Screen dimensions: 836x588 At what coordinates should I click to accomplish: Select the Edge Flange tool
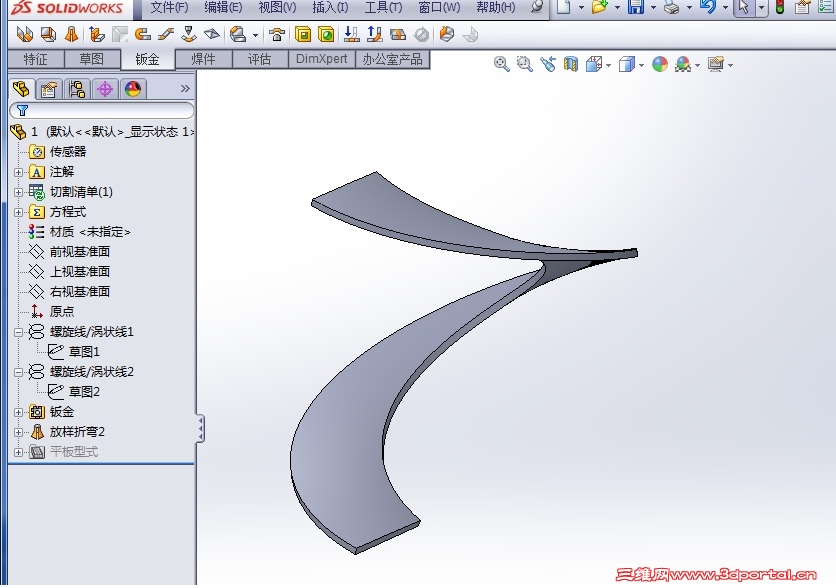[x=97, y=35]
